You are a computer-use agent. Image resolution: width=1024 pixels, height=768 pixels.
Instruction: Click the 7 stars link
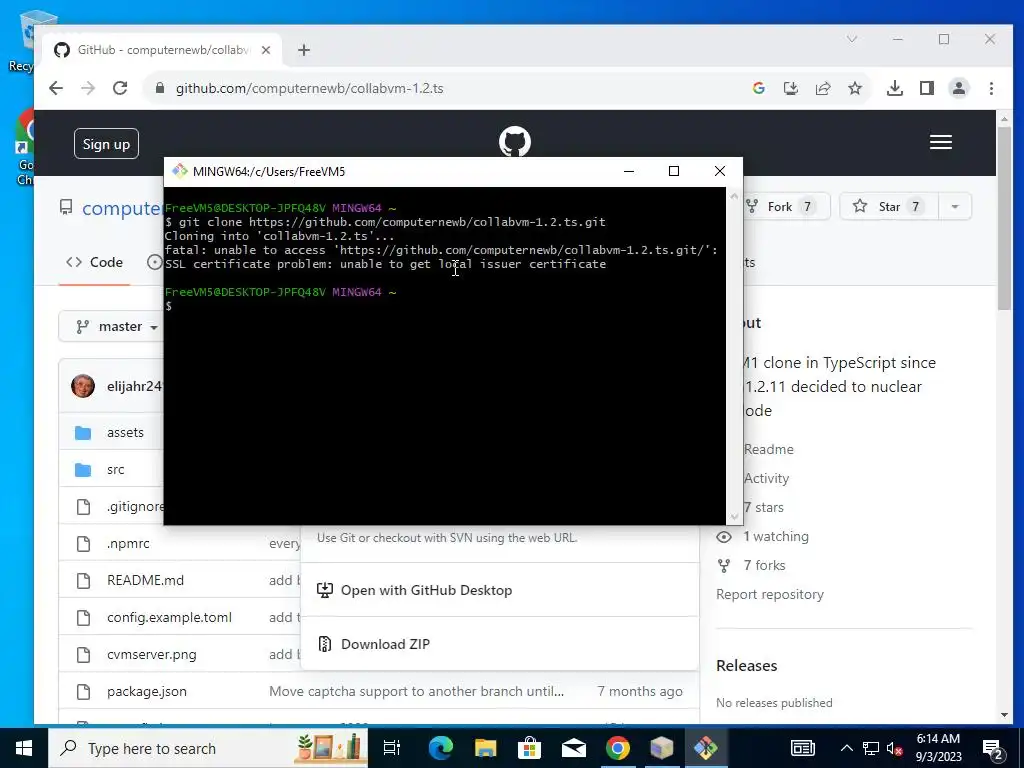(x=763, y=507)
